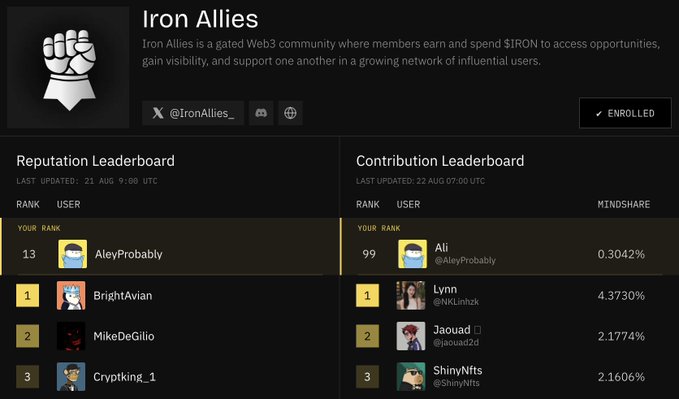Open the @ShinyNfts handle
This screenshot has height=399, width=679.
(x=456, y=383)
